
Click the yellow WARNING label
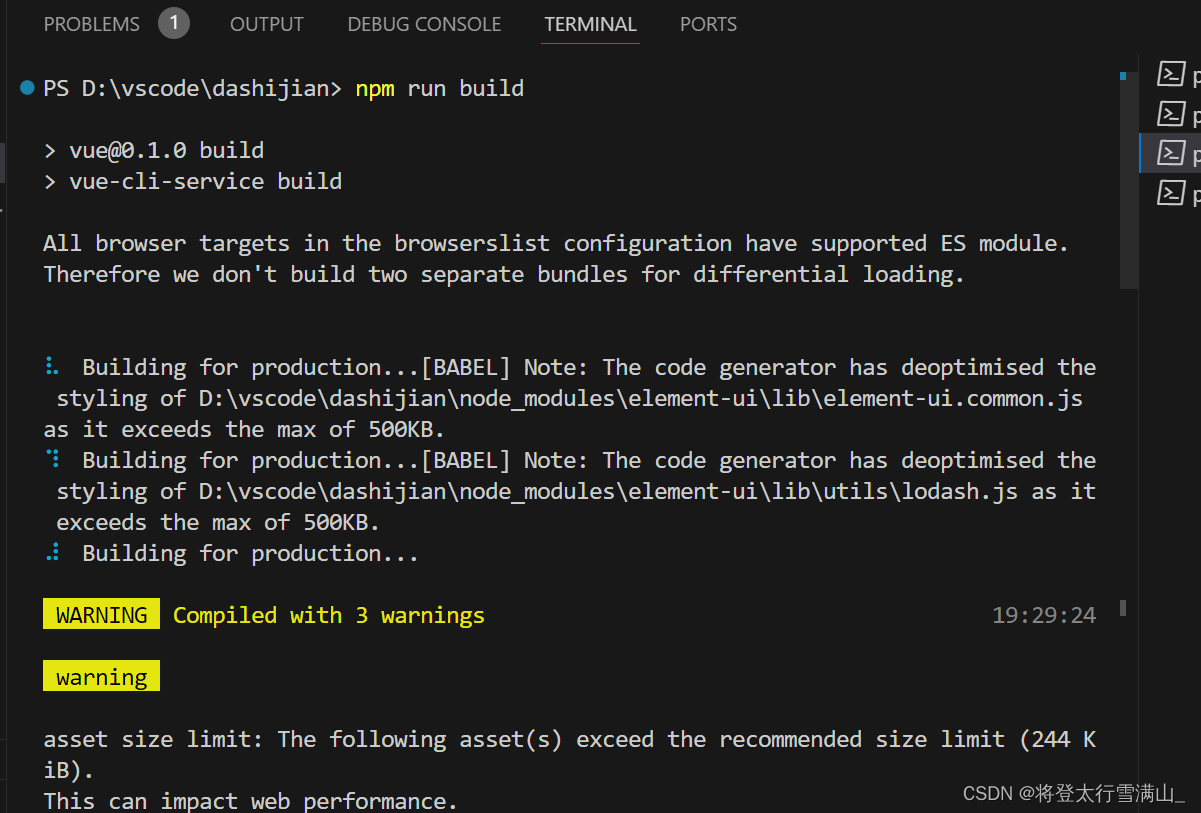(x=102, y=615)
